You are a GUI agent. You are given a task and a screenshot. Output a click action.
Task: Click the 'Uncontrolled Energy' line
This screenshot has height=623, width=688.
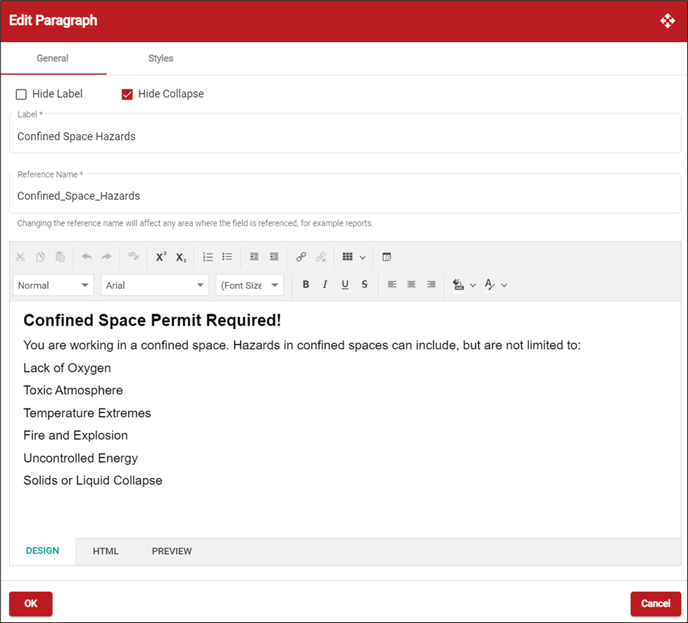[81, 458]
